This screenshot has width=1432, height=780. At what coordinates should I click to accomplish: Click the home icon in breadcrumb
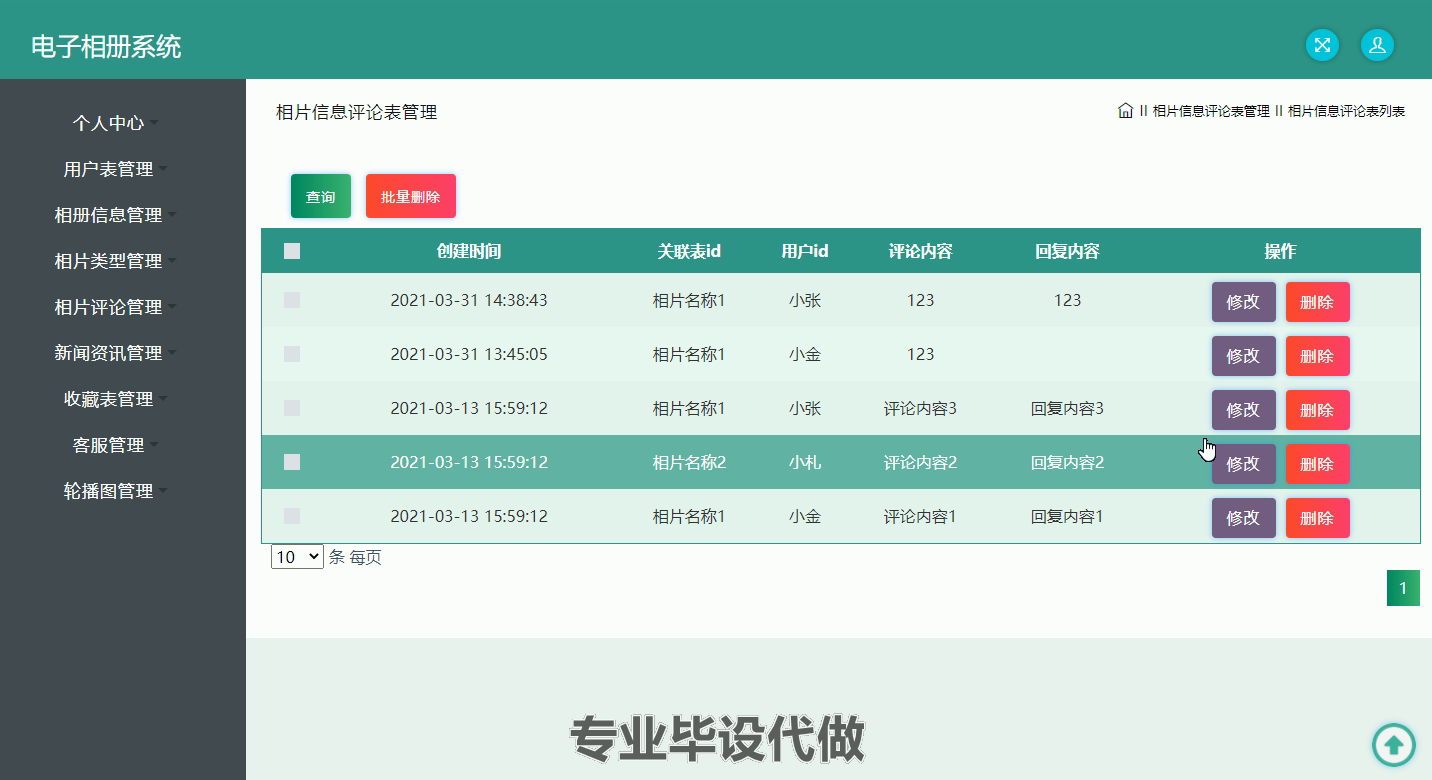pos(1125,111)
